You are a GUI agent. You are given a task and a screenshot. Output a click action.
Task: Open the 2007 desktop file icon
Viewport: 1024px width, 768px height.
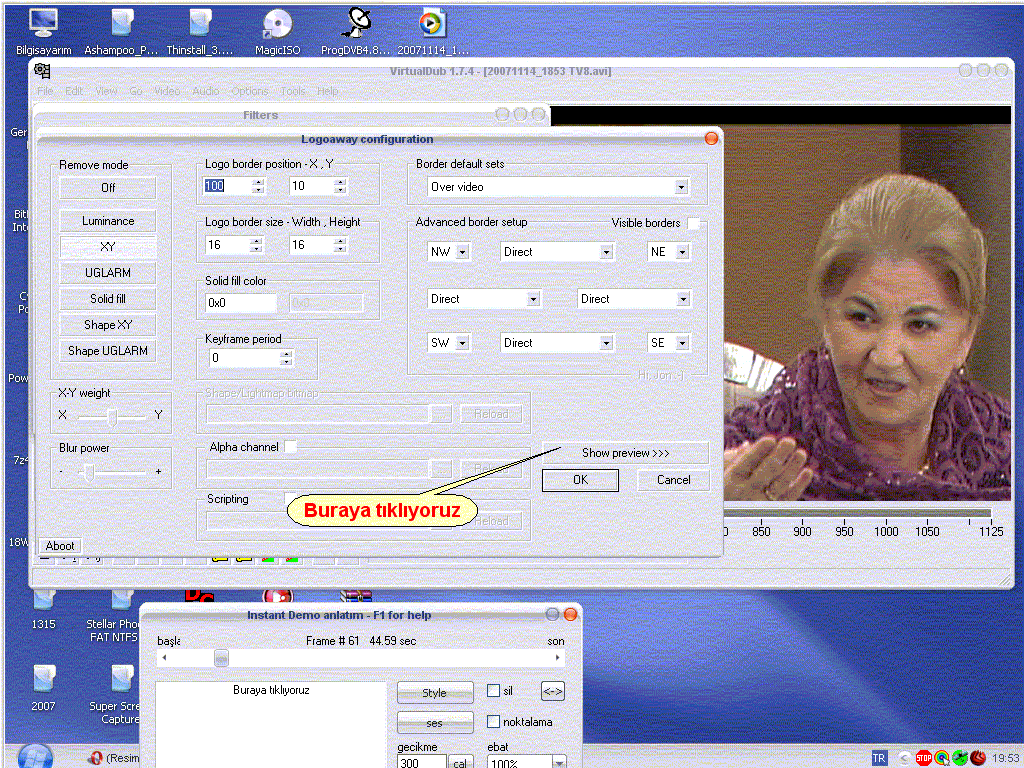pos(44,688)
